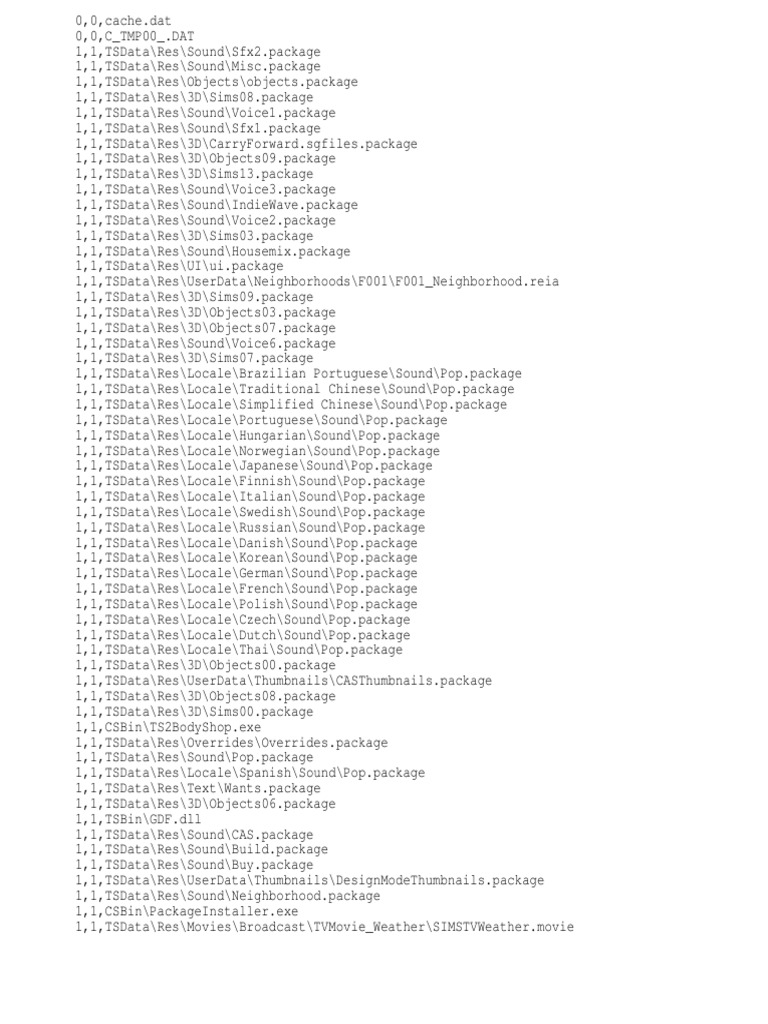Click the cache.dat line

pyautogui.click(x=123, y=21)
